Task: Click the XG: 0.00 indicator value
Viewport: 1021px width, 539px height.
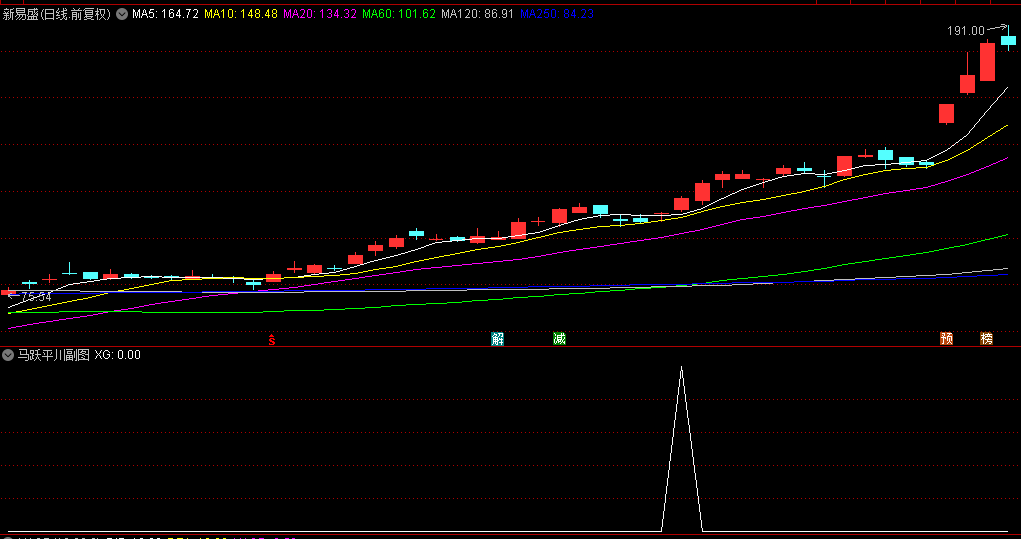Action: coord(118,355)
